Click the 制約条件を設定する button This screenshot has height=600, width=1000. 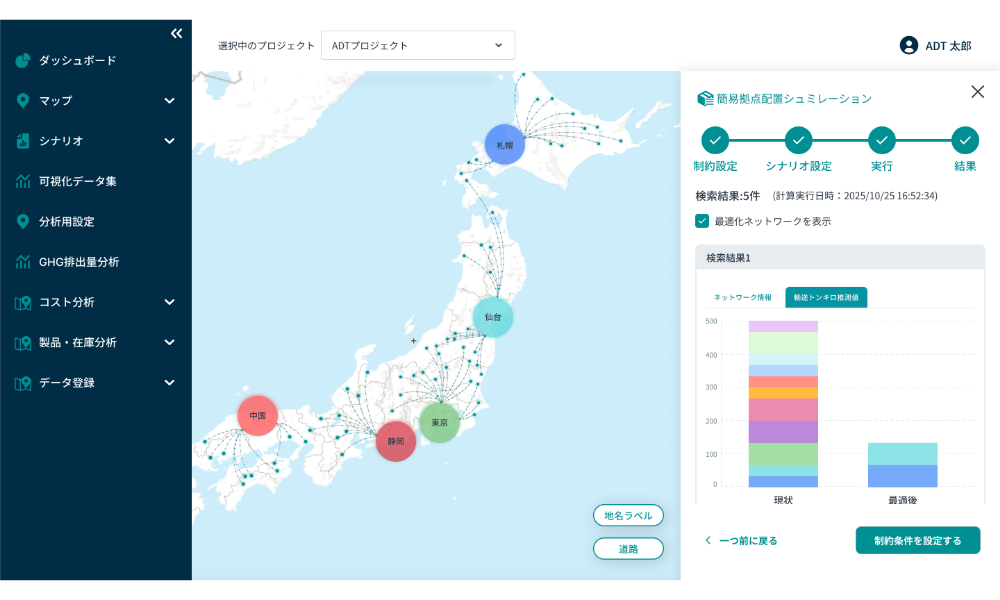tap(918, 539)
